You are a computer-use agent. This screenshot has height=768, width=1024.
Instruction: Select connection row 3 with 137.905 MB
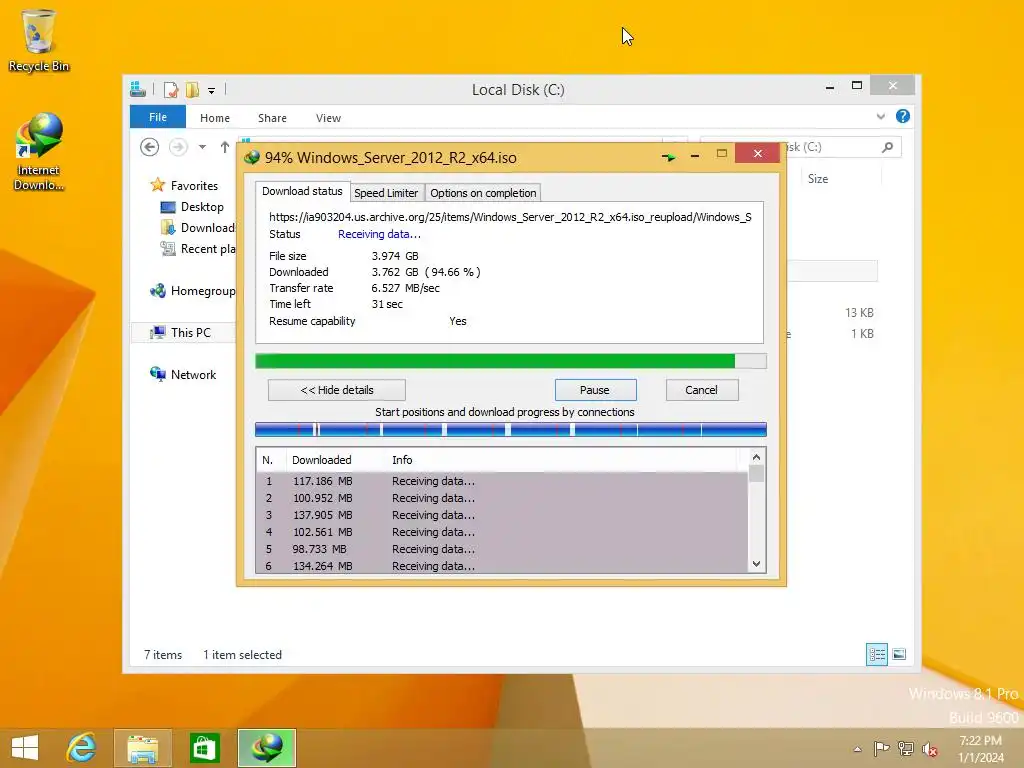click(502, 515)
